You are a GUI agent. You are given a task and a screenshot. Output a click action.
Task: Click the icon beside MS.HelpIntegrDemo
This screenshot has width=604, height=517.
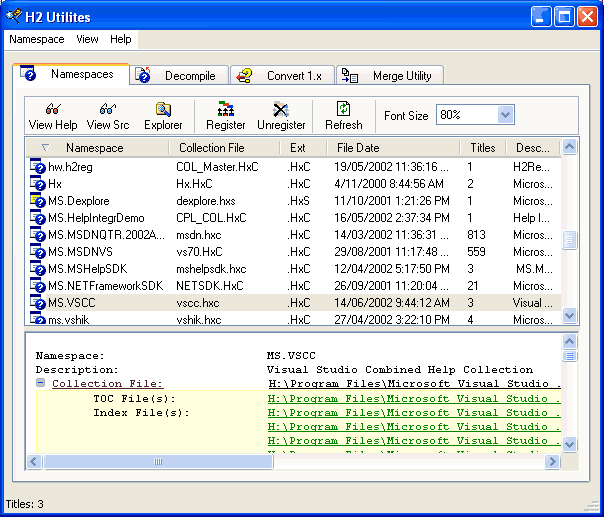pyautogui.click(x=38, y=218)
